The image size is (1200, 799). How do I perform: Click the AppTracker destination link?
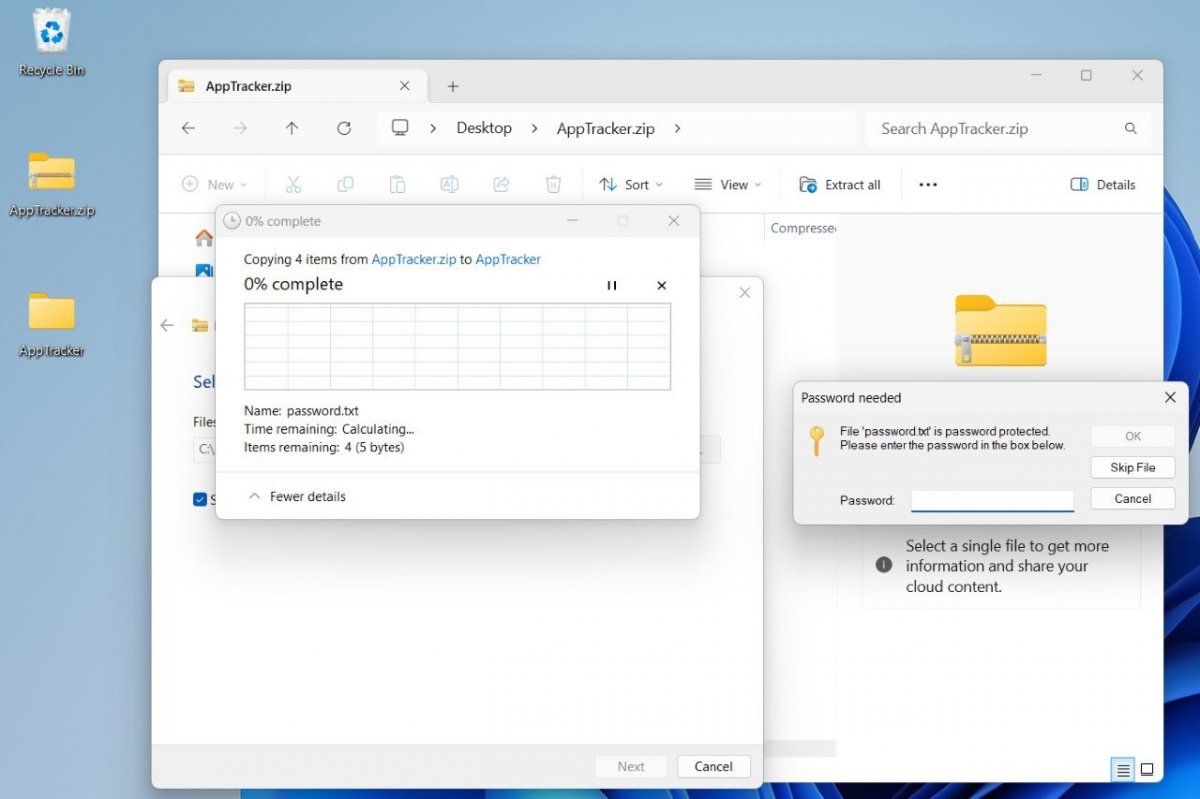pos(508,259)
